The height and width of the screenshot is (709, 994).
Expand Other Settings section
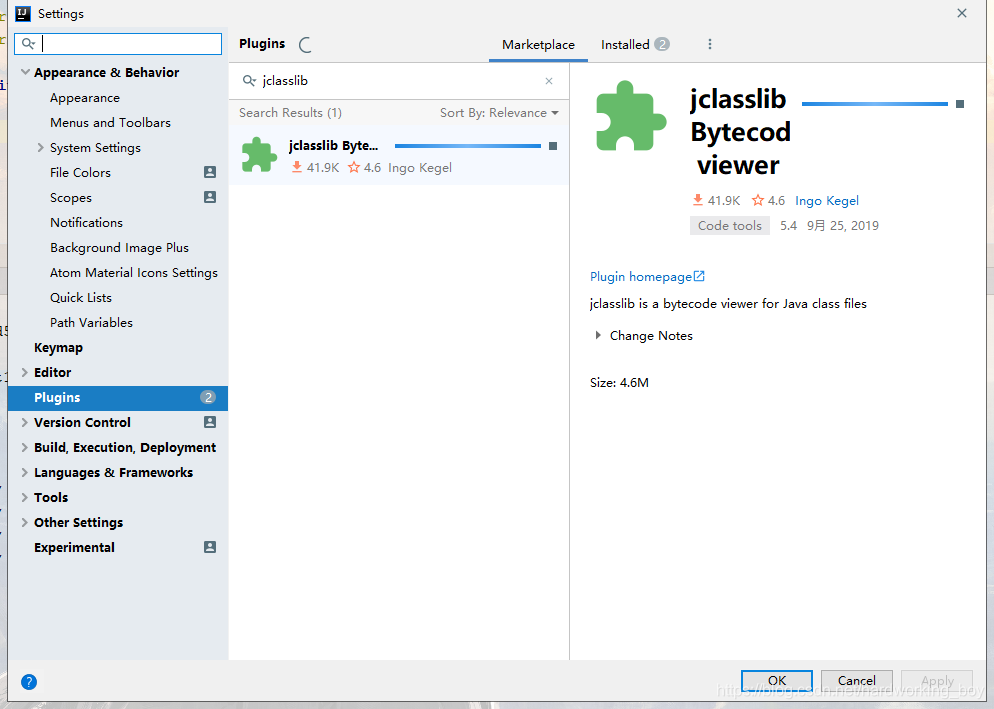[x=25, y=523]
